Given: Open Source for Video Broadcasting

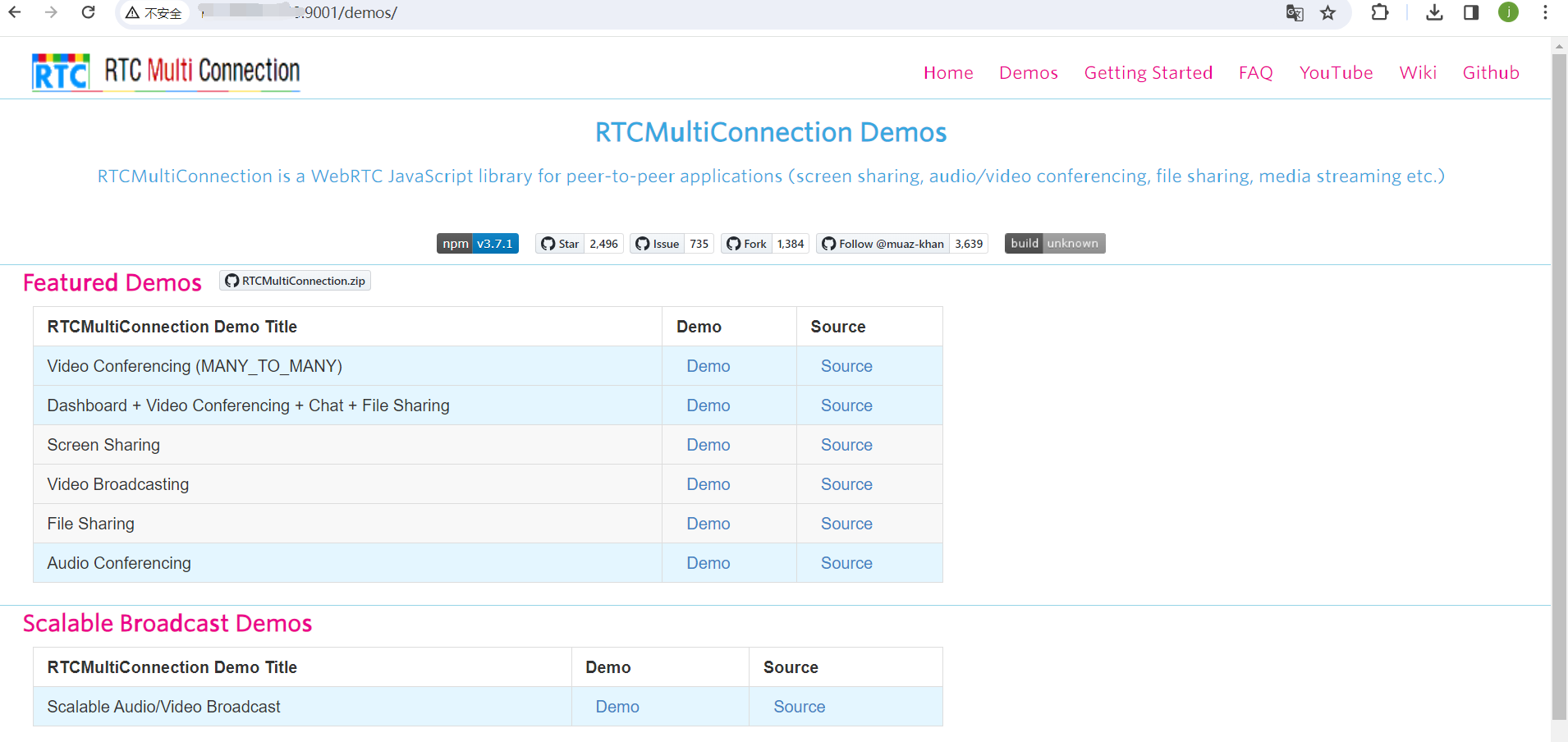Looking at the screenshot, I should click(846, 484).
